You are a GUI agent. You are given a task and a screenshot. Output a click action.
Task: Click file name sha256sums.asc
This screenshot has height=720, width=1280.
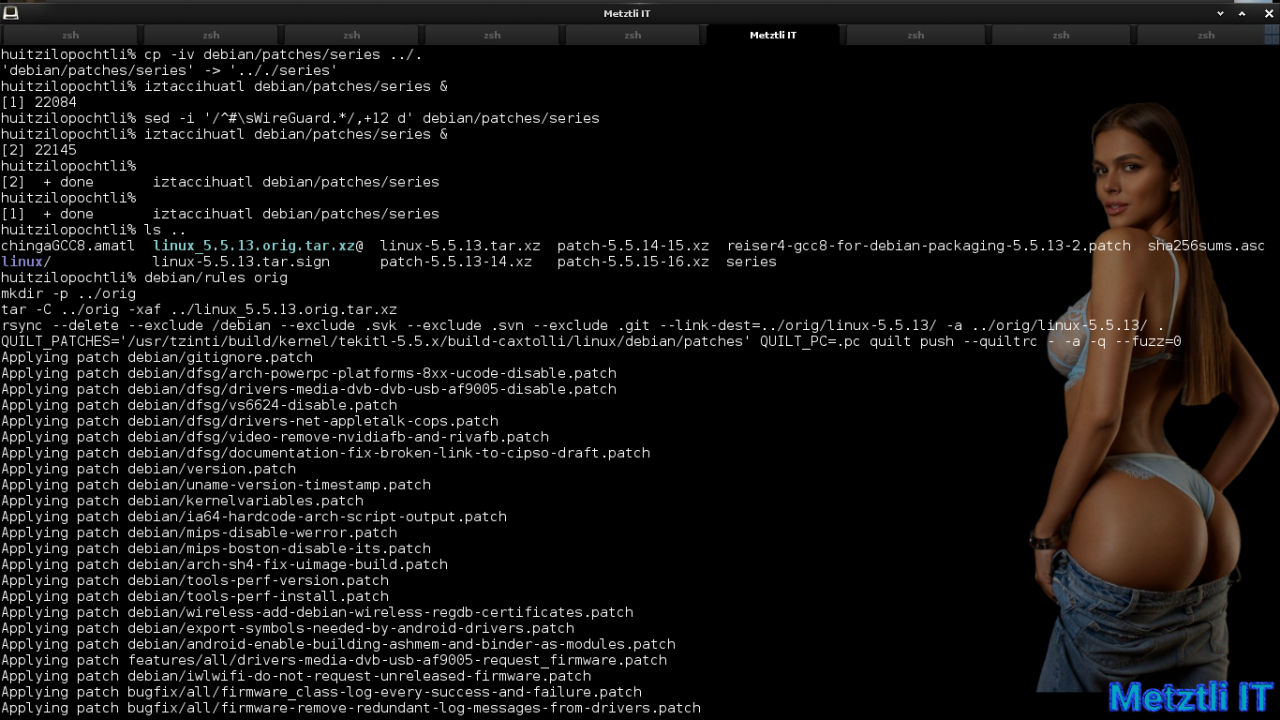point(1206,245)
